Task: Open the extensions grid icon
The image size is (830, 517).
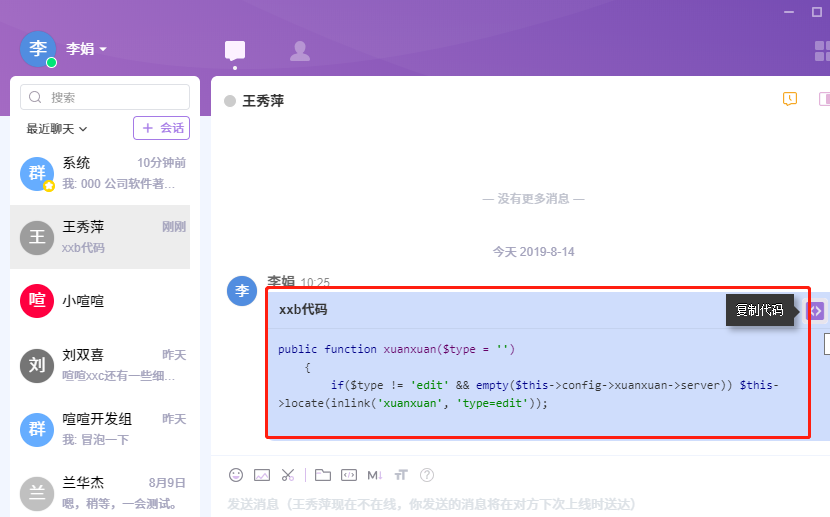Action: (x=821, y=52)
